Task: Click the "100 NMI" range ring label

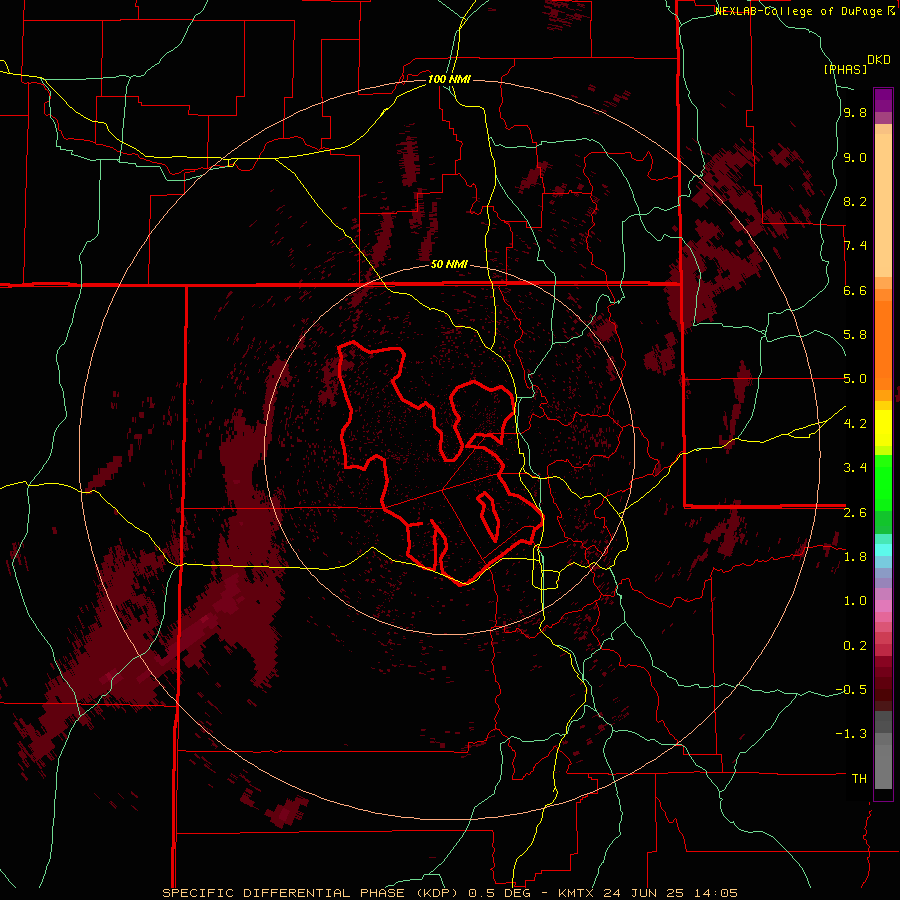Action: pos(449,79)
